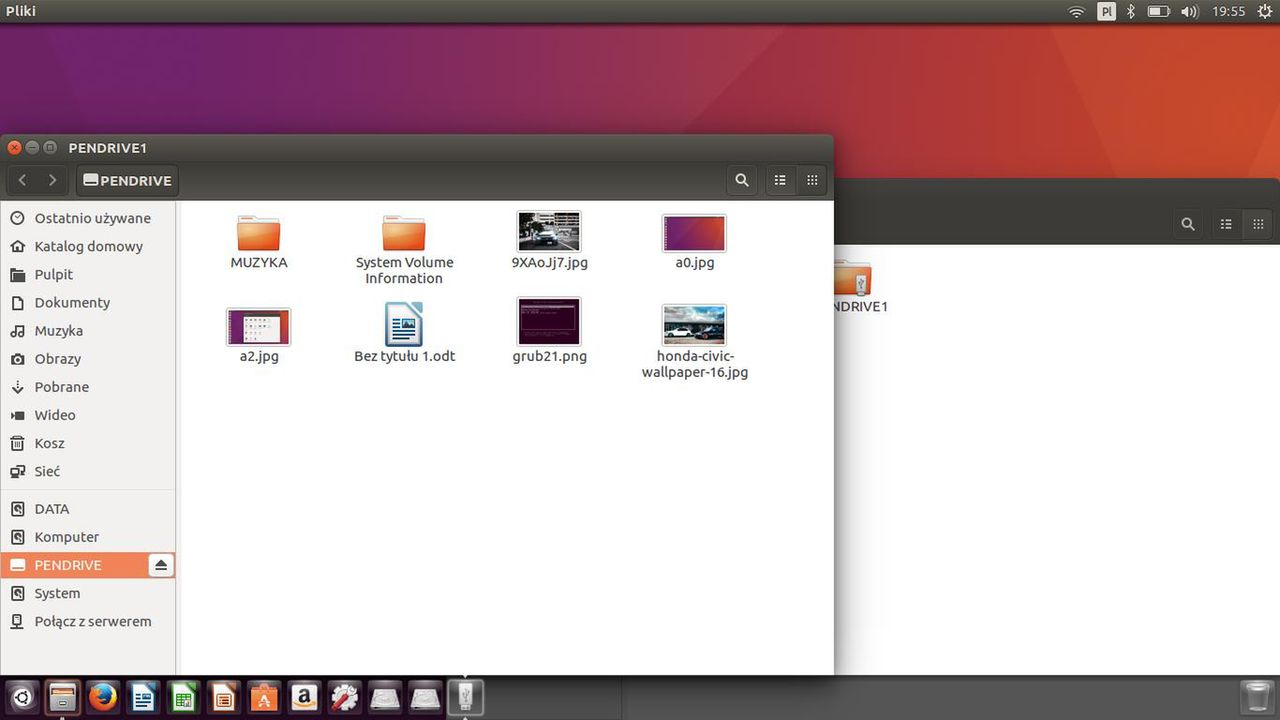Switch background Files window to grid view

pyautogui.click(x=1258, y=224)
